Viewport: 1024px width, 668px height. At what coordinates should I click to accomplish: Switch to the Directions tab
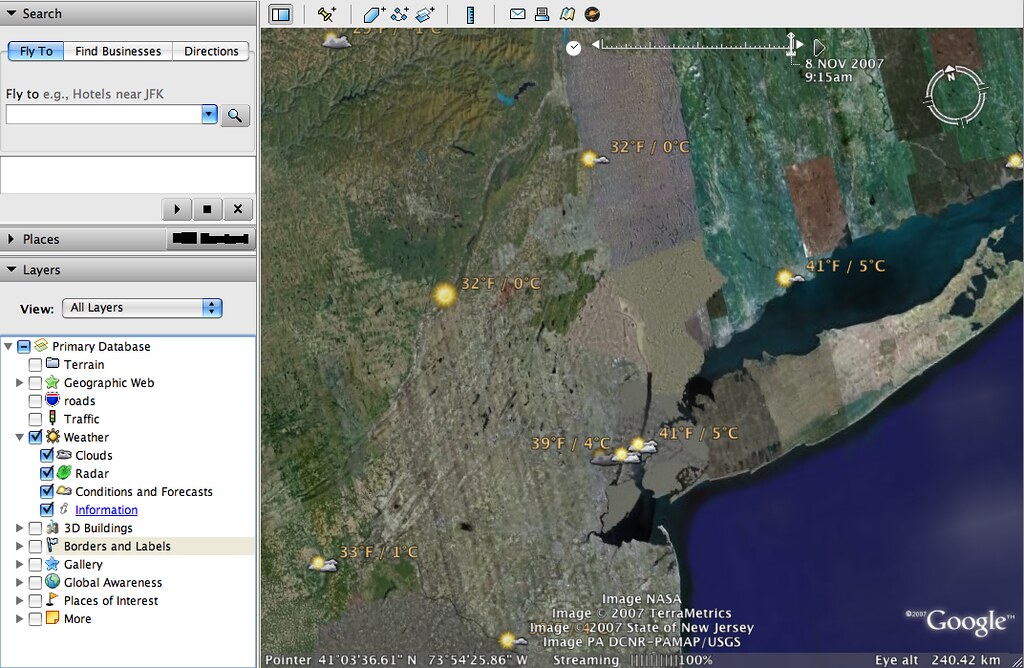click(210, 51)
